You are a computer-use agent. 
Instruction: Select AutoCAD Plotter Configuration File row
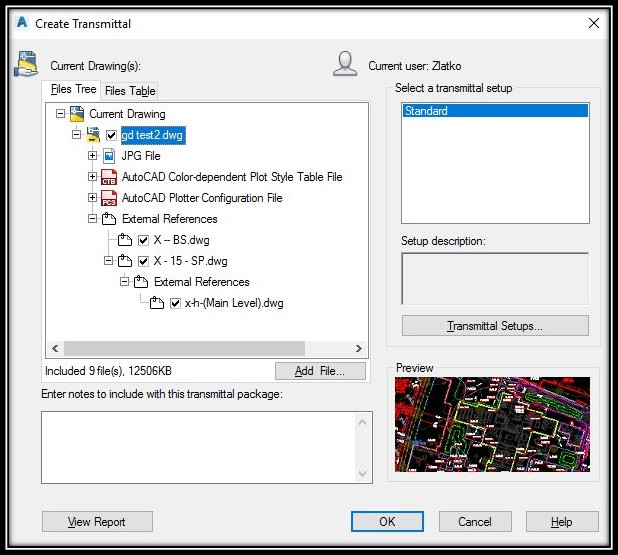click(202, 198)
